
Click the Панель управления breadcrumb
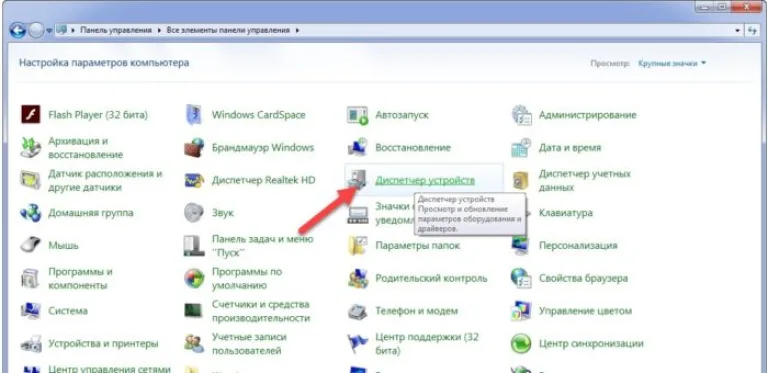tap(116, 30)
